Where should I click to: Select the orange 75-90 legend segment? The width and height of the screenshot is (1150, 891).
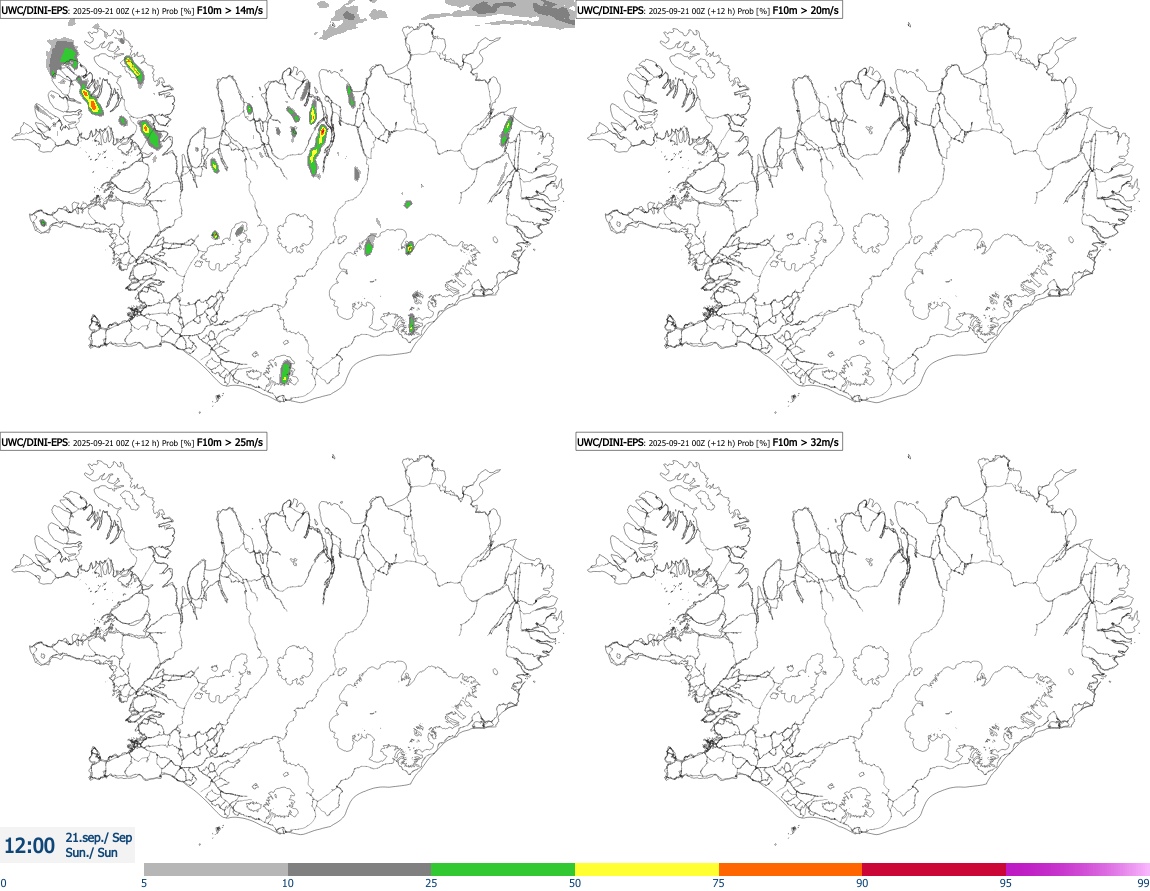(x=791, y=870)
